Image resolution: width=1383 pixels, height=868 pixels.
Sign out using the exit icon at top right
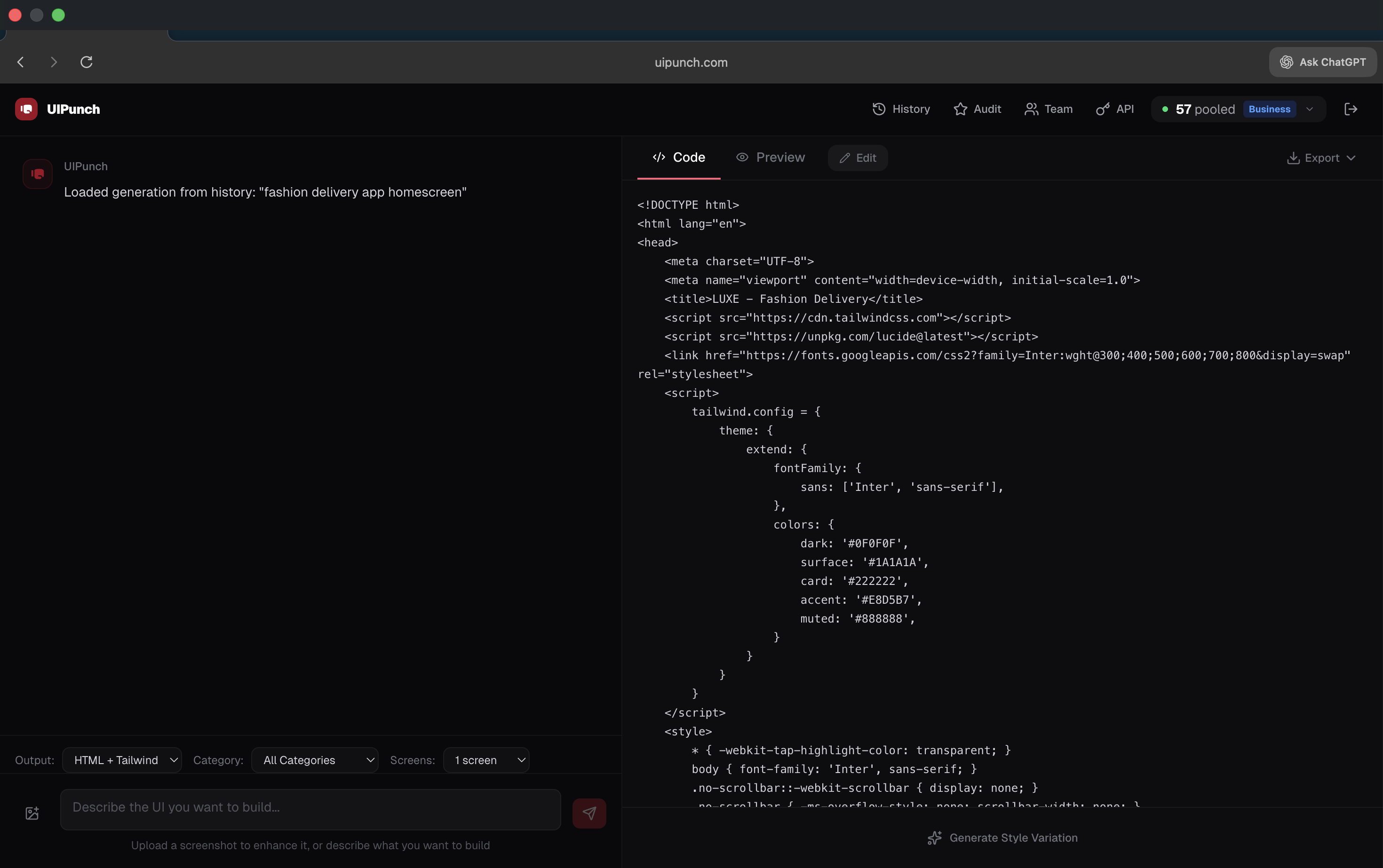click(1351, 109)
